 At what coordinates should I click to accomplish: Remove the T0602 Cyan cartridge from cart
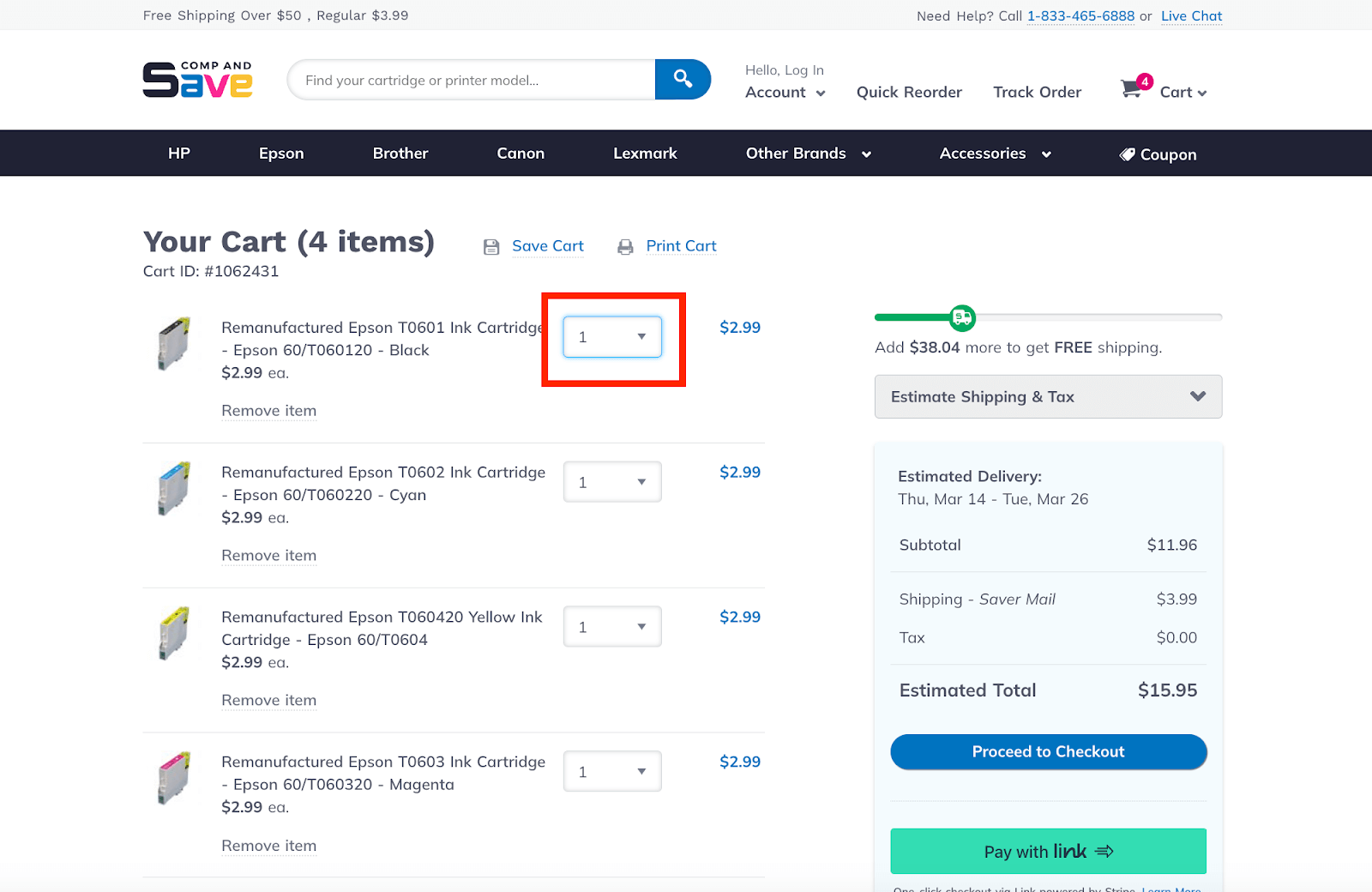pyautogui.click(x=268, y=555)
